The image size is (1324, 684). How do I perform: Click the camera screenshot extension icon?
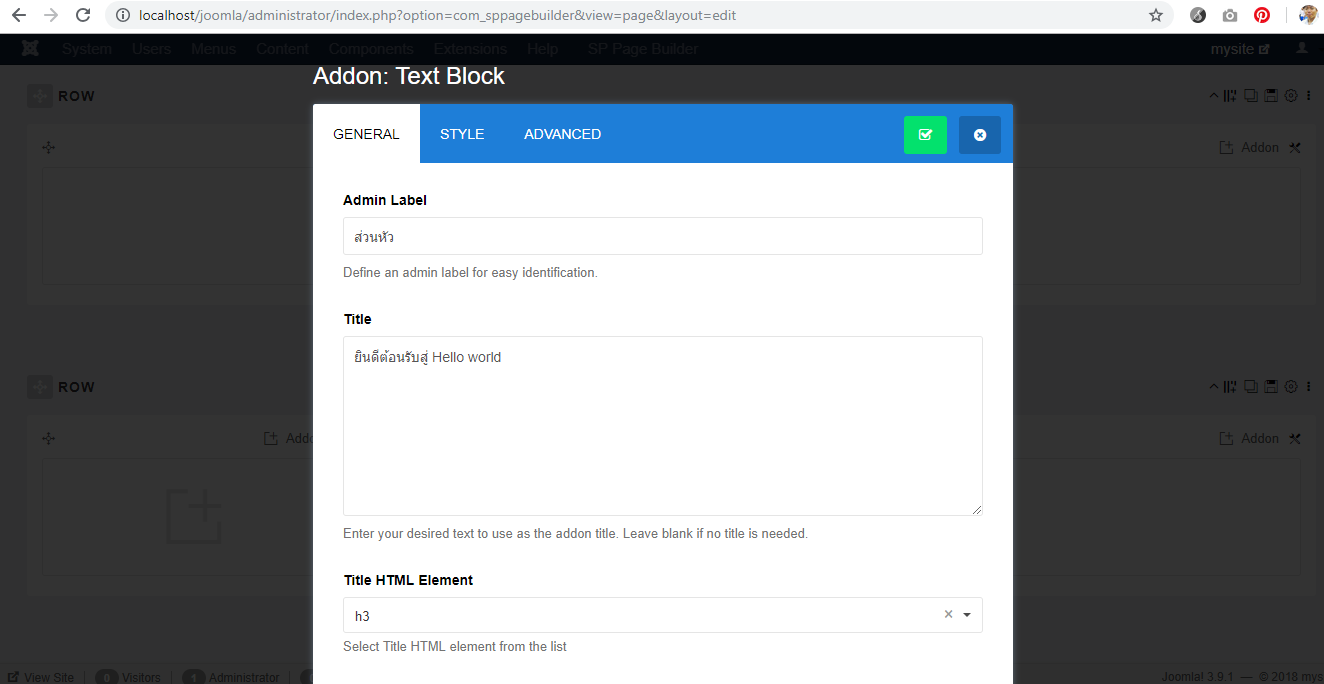click(x=1230, y=15)
